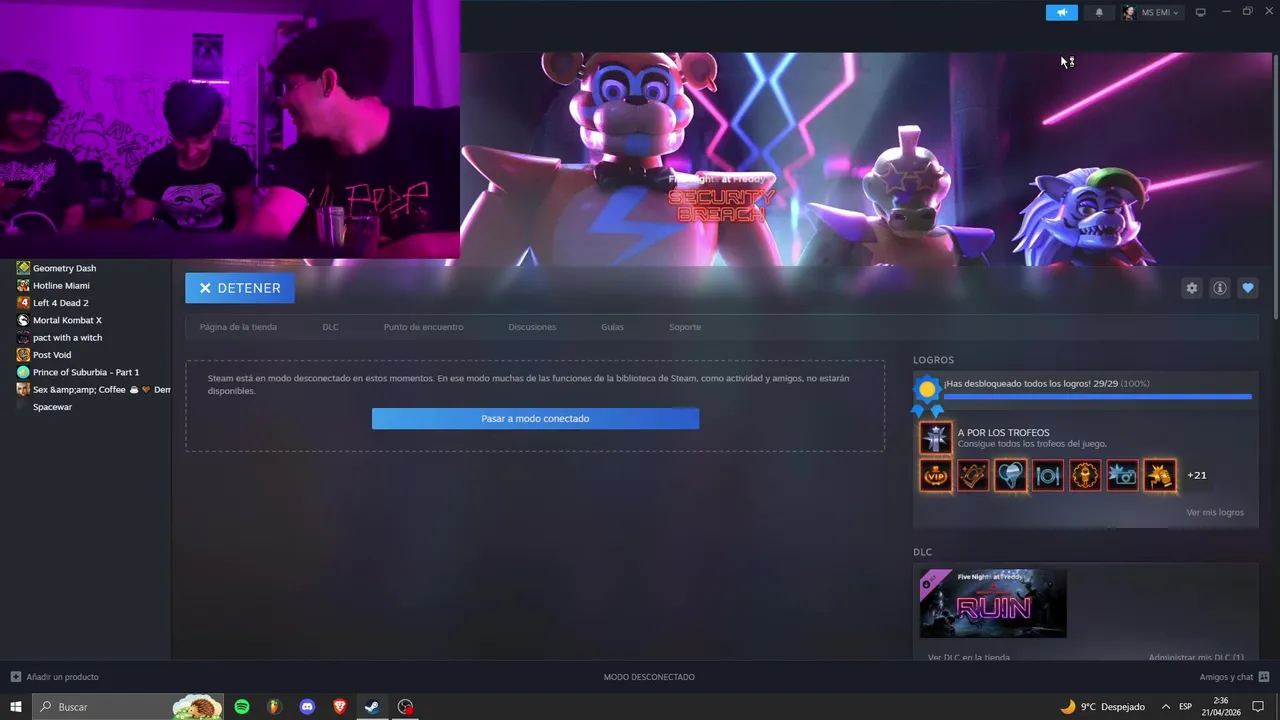Screen dimensions: 1280x720
Task: Select Prince of Suburbia - Part 1
Action: coord(85,372)
